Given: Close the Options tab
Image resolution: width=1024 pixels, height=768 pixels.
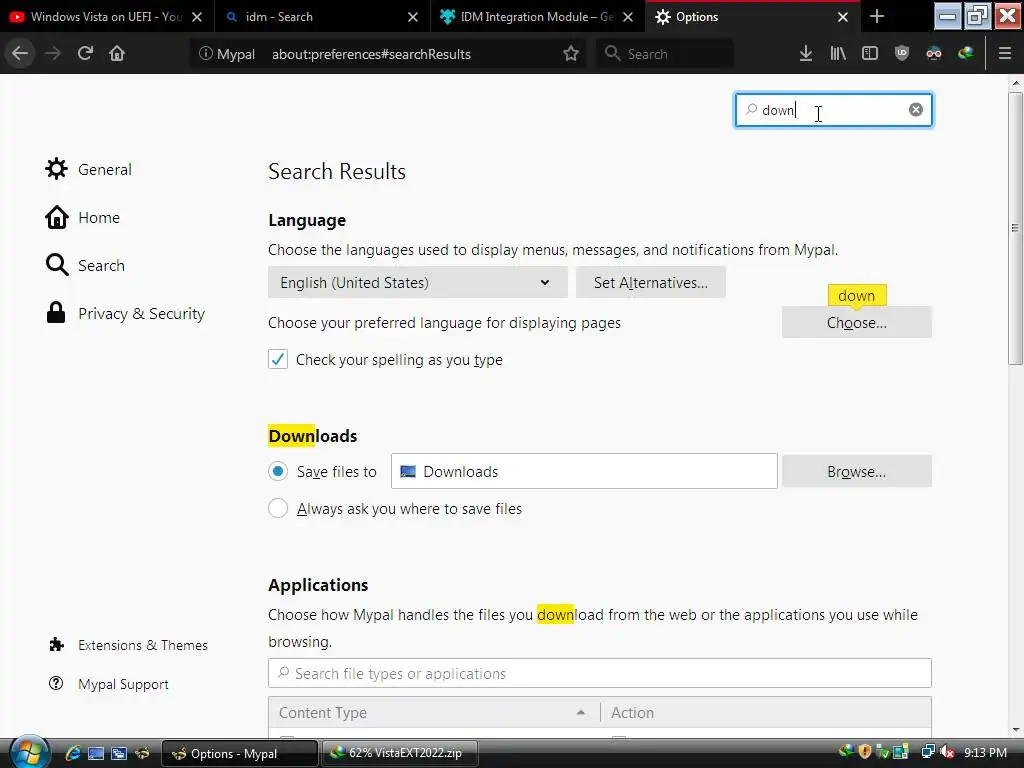Looking at the screenshot, I should pyautogui.click(x=842, y=17).
